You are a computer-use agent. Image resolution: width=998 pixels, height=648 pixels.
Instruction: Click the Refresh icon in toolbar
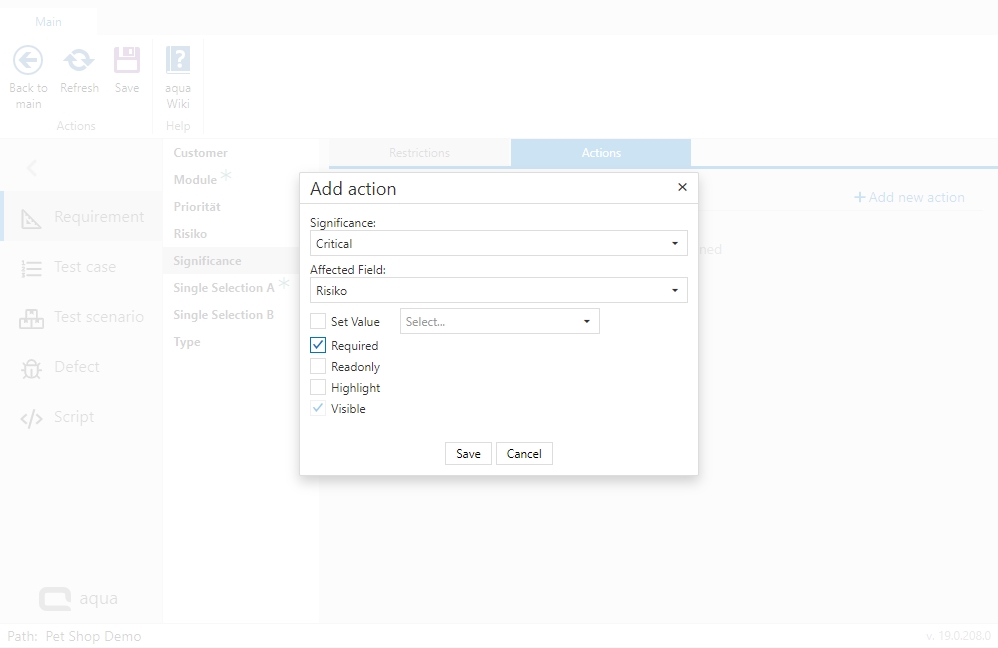coord(79,61)
